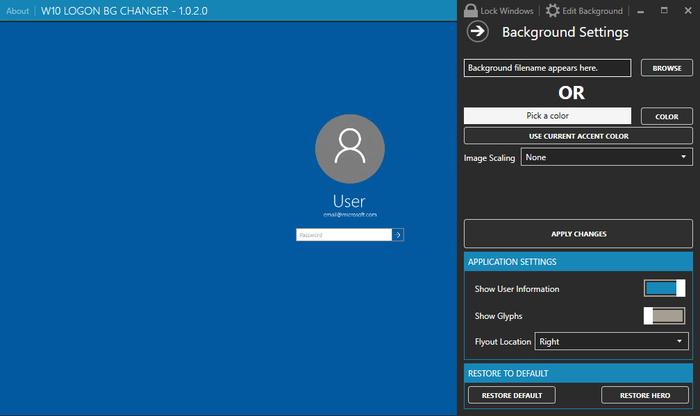700x416 pixels.
Task: Click Apply Changes button
Action: [578, 234]
